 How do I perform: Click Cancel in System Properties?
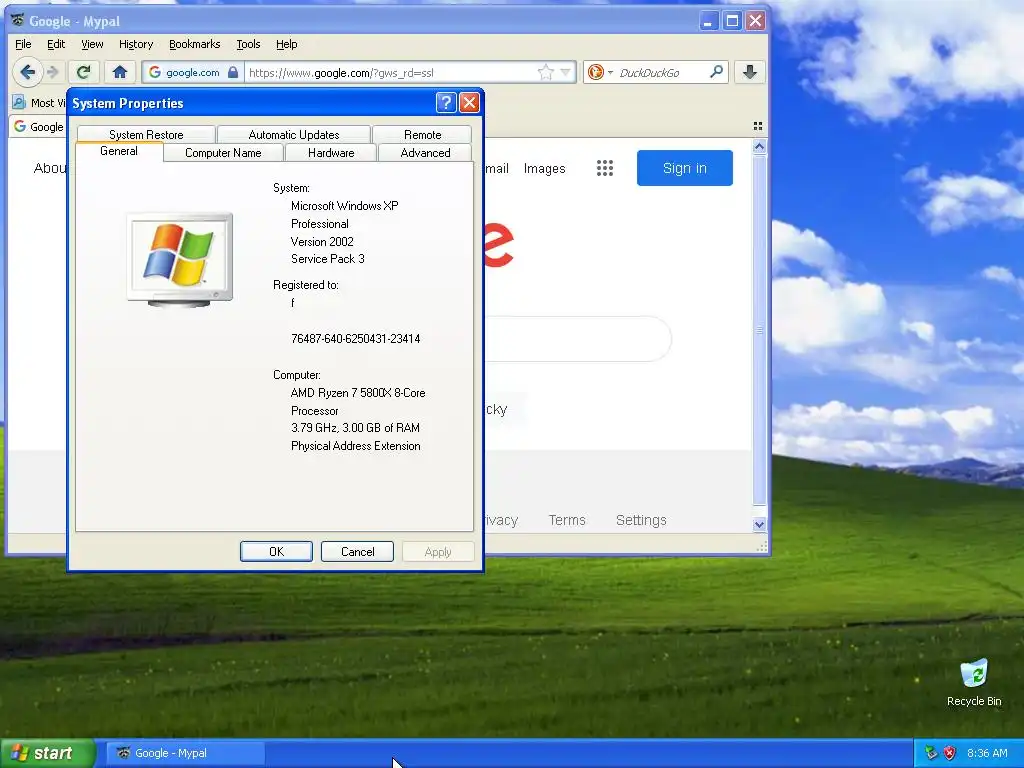pos(357,552)
